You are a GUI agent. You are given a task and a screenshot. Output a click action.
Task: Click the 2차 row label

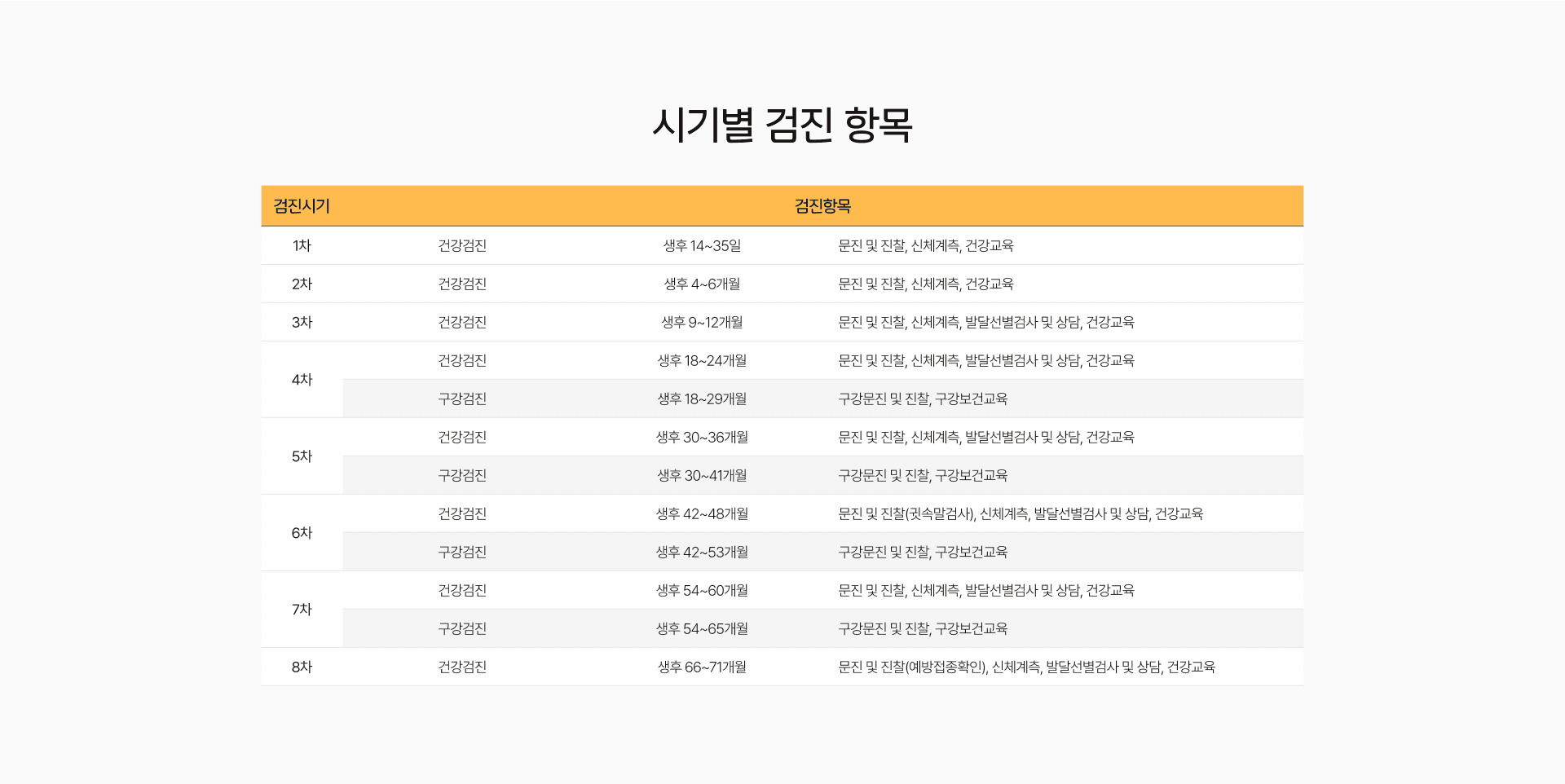[301, 284]
